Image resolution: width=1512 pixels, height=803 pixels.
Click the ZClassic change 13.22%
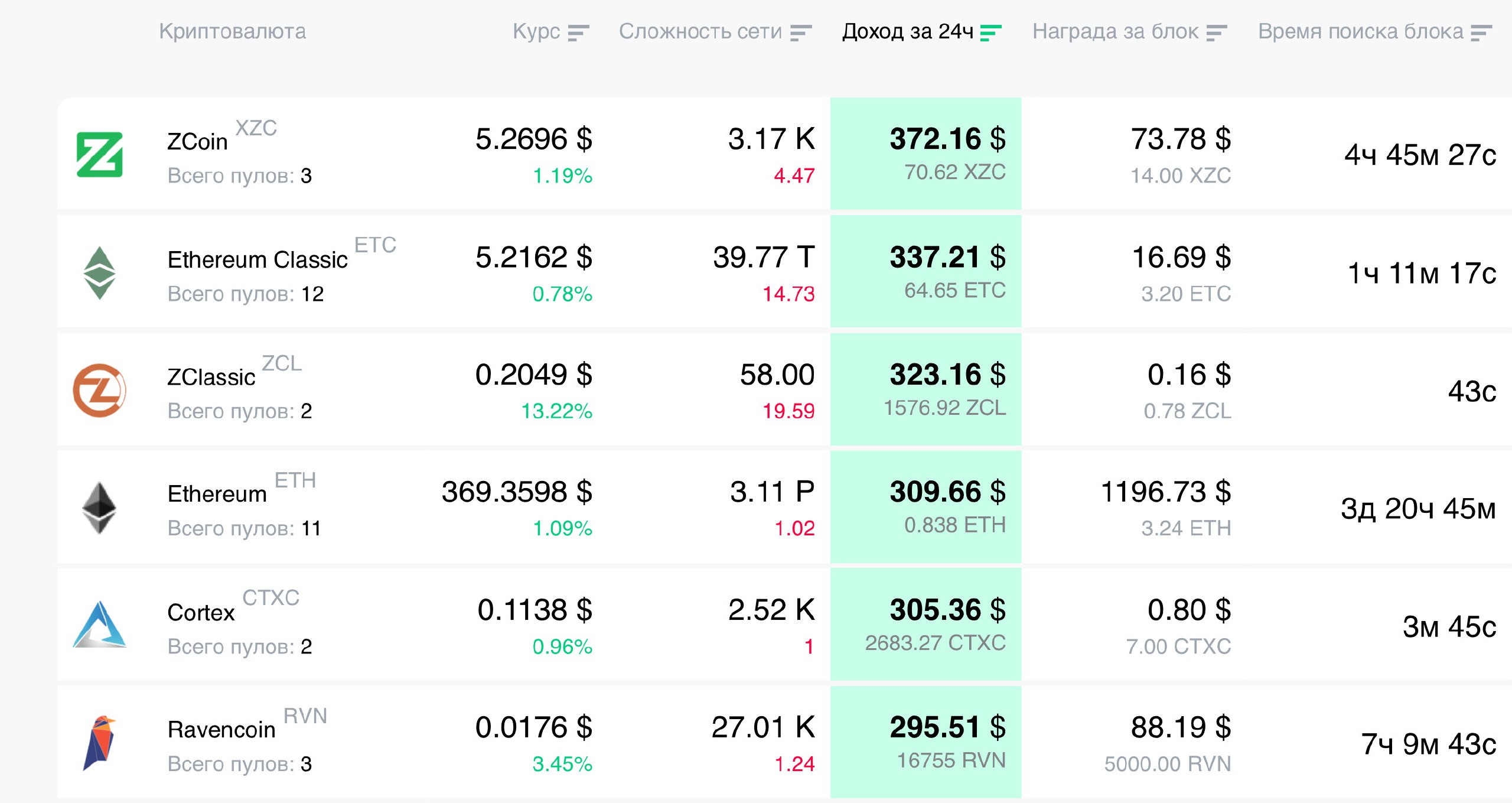tap(556, 411)
